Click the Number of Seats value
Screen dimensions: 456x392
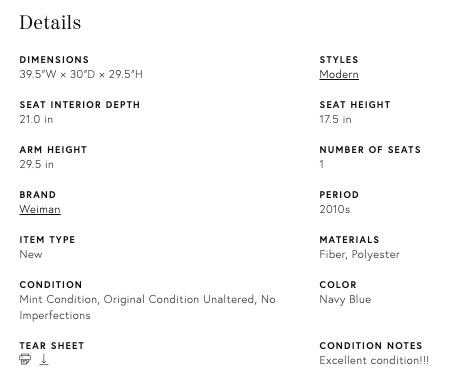322,164
